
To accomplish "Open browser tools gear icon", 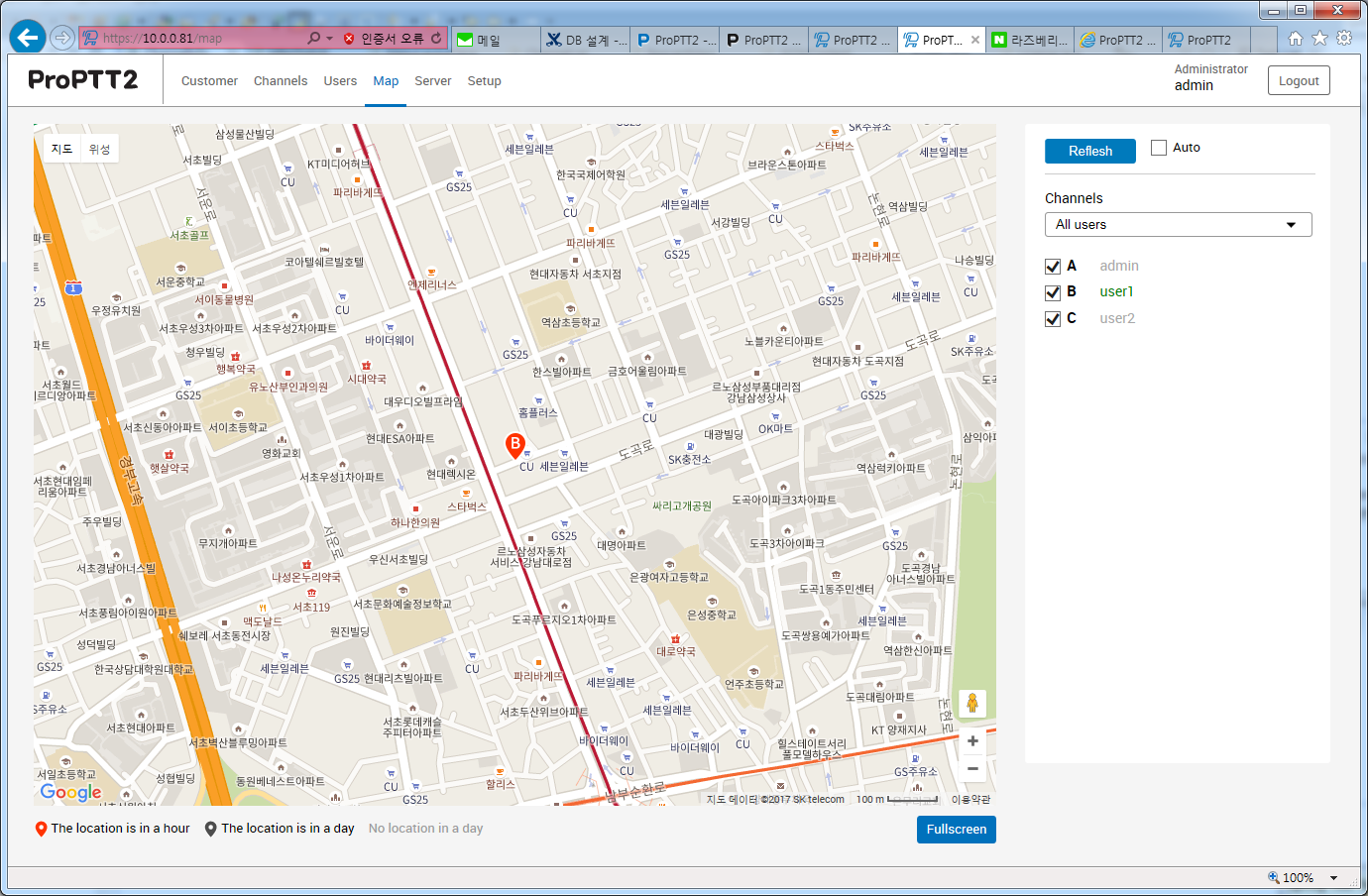I will point(1344,39).
